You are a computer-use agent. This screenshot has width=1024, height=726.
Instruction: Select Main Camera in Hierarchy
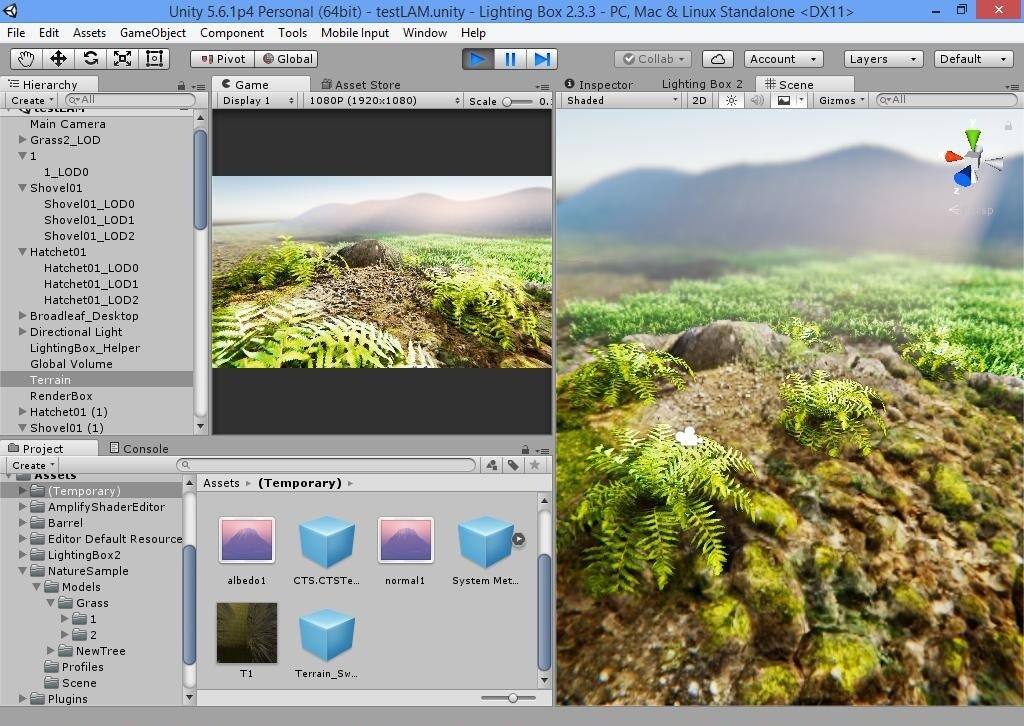[x=68, y=124]
